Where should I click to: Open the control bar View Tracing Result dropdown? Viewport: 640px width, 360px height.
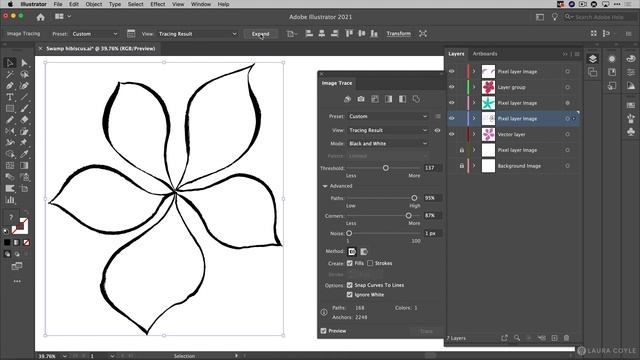[198, 34]
